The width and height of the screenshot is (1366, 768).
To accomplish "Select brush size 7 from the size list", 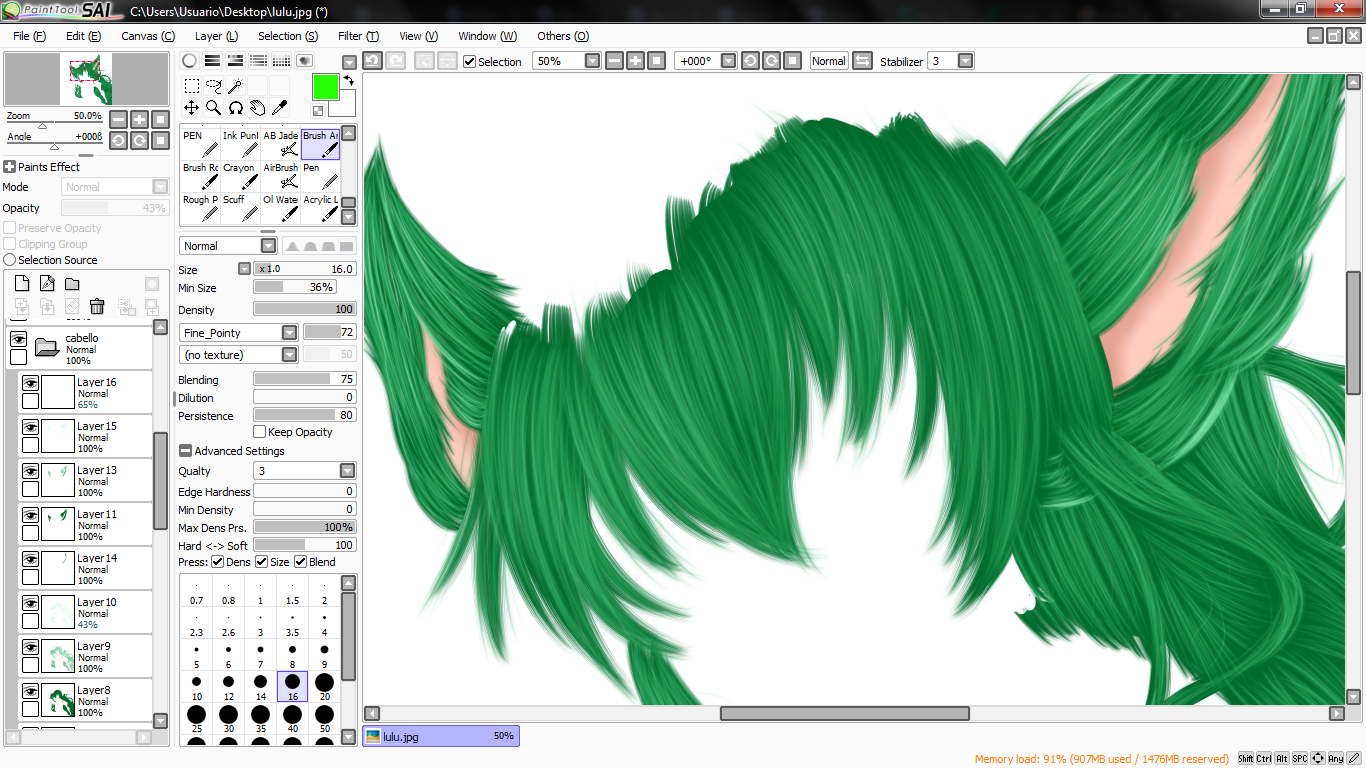I will tap(260, 656).
